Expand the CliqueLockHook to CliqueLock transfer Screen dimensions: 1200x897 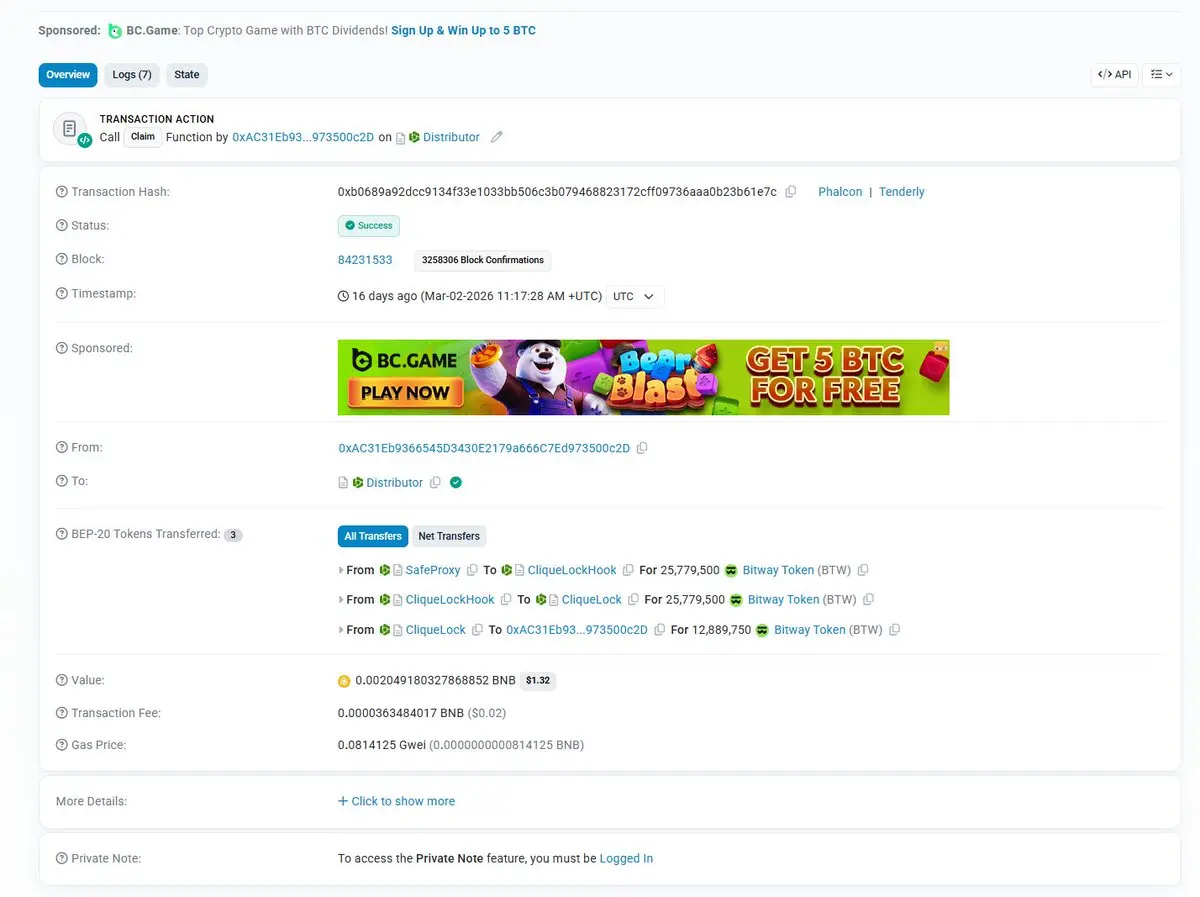pyautogui.click(x=341, y=600)
